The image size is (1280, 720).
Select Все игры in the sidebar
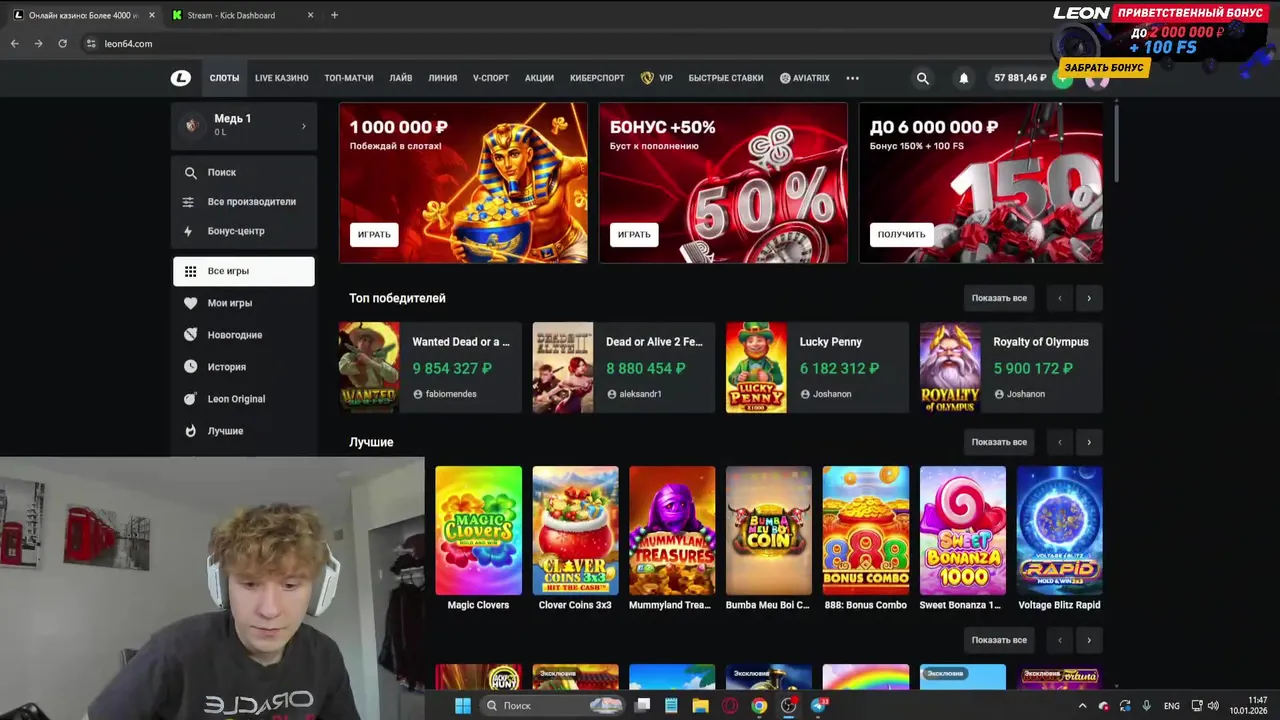point(243,271)
